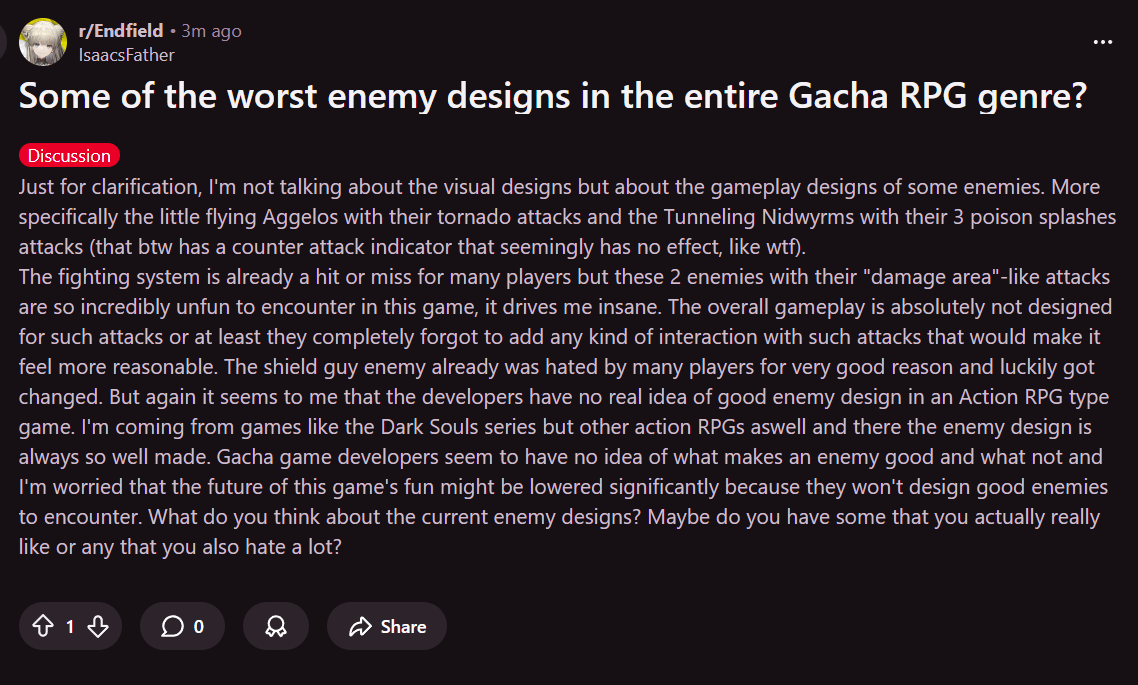
Task: Click the vote score number between arrows
Action: (70, 627)
